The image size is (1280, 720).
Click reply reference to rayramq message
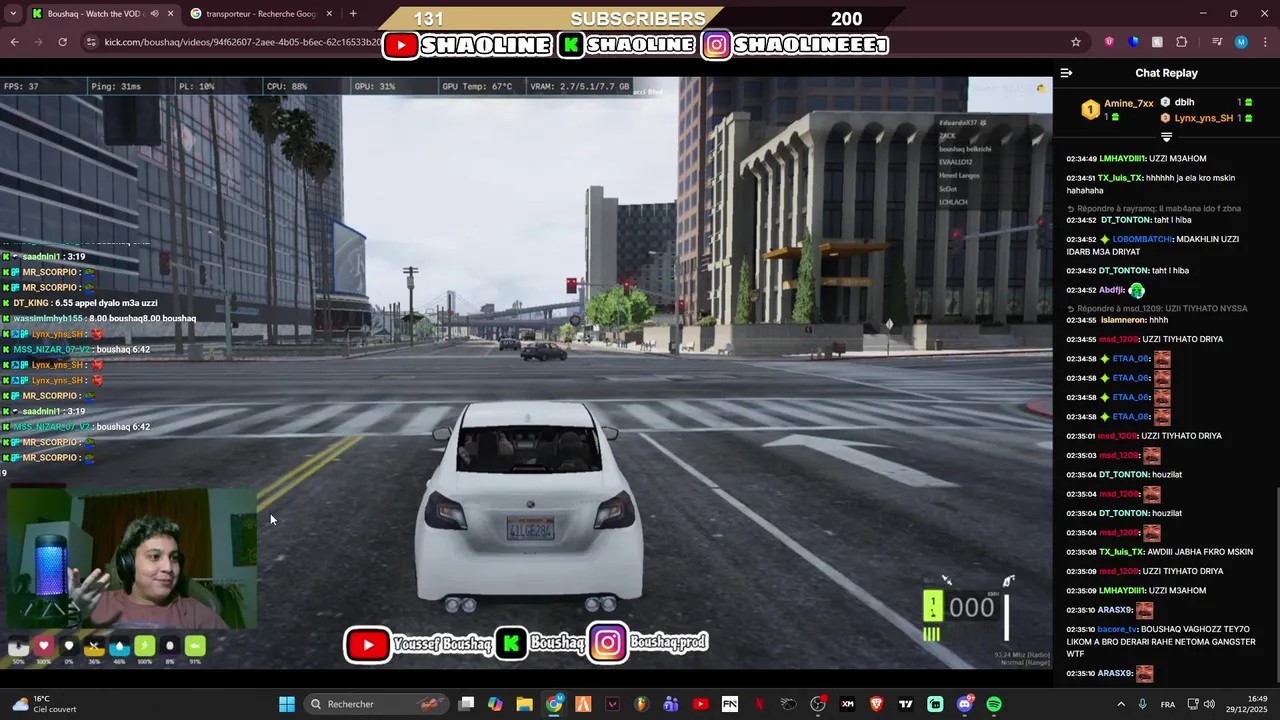coord(1159,209)
